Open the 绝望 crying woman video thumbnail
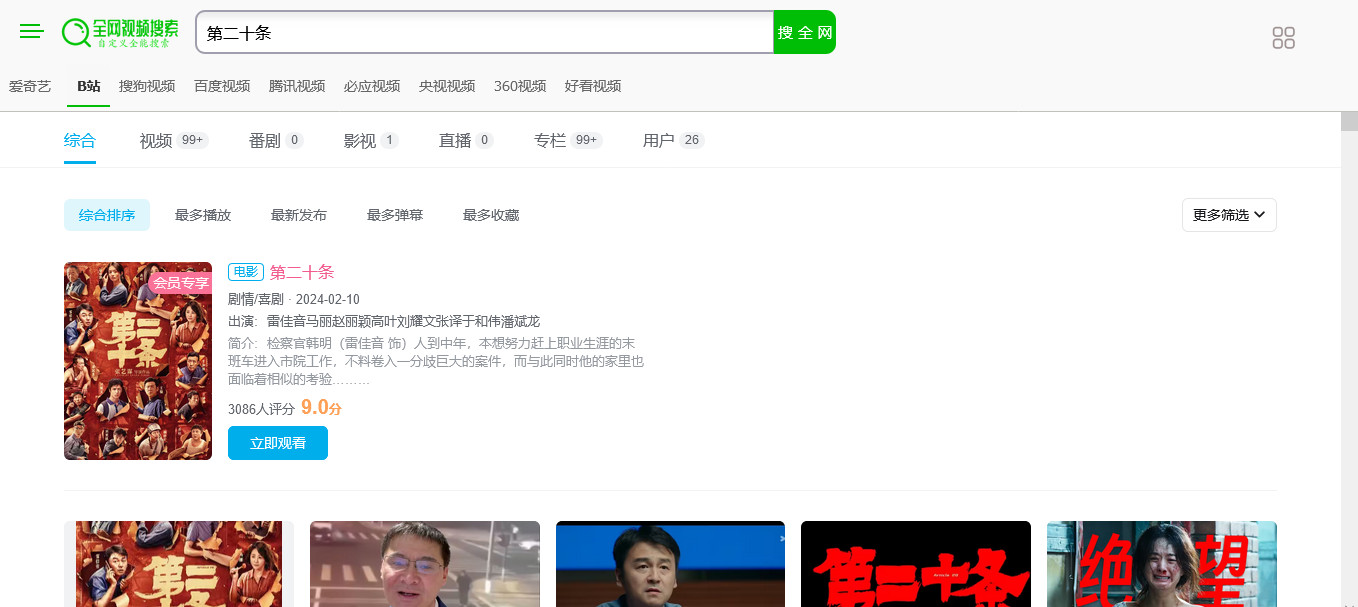This screenshot has height=607, width=1358. point(1162,564)
